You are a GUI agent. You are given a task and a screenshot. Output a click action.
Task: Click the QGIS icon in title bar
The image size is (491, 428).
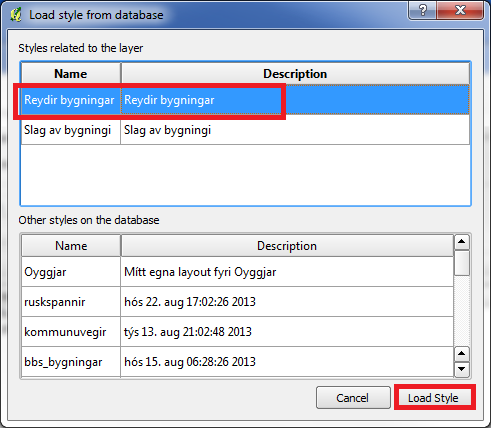coord(15,15)
